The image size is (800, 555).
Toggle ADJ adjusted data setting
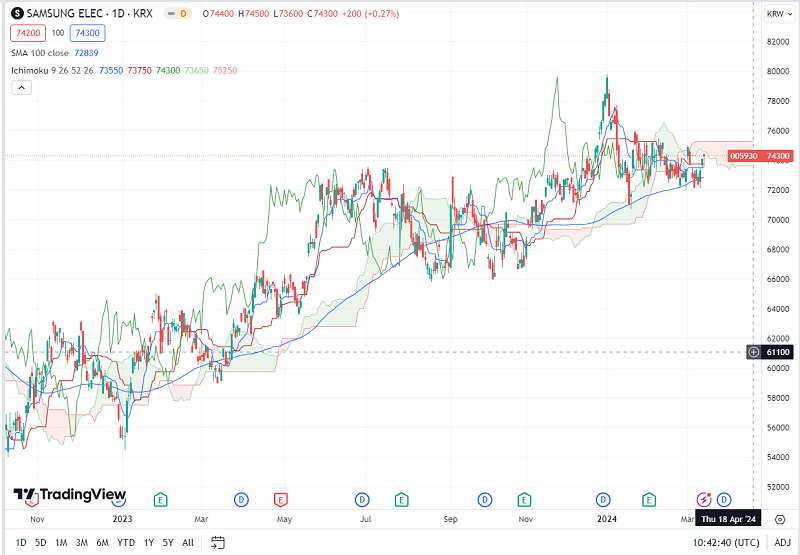(x=781, y=542)
